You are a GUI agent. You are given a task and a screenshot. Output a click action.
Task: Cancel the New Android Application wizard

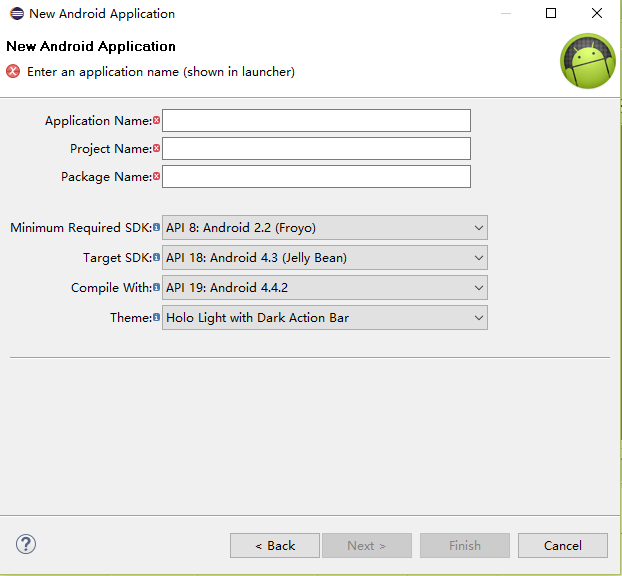(x=563, y=545)
